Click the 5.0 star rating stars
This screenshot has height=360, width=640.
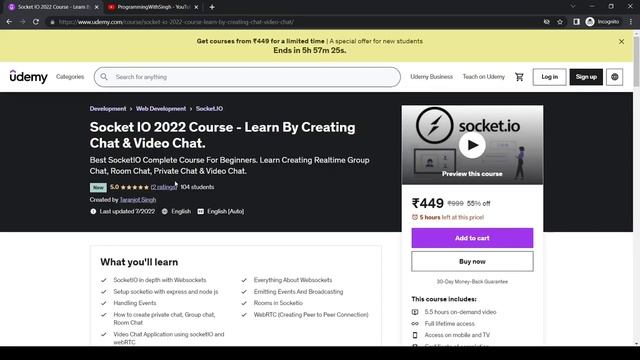click(x=135, y=187)
